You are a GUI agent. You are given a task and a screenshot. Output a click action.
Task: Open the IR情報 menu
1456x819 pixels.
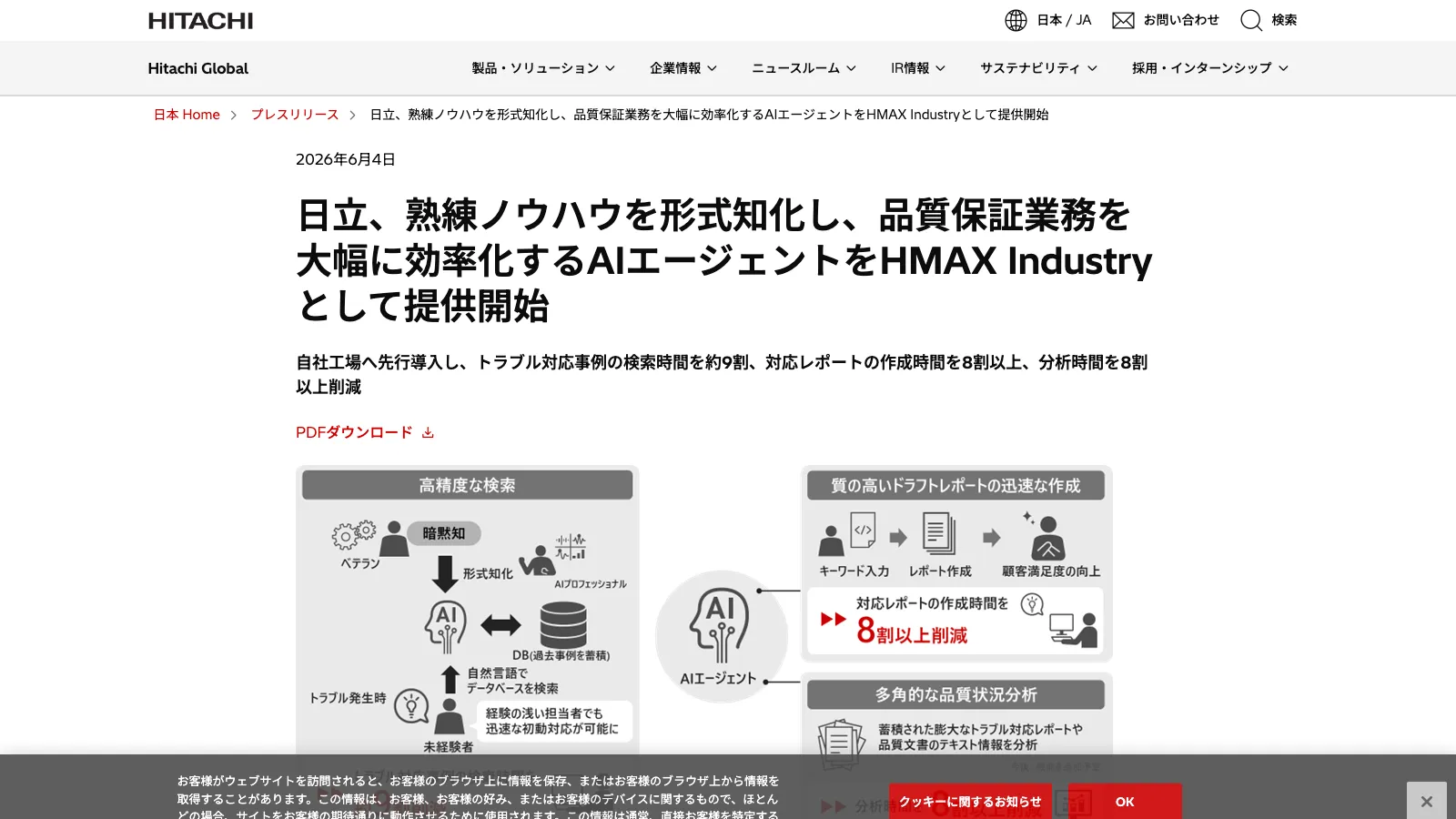click(910, 68)
